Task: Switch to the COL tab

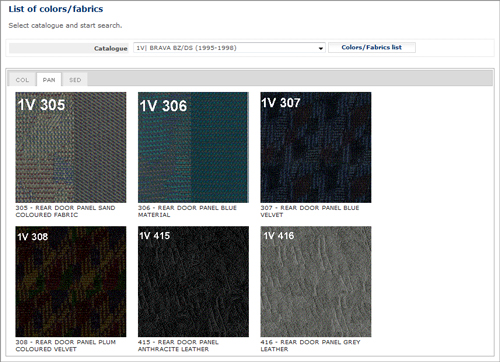Action: (x=22, y=80)
